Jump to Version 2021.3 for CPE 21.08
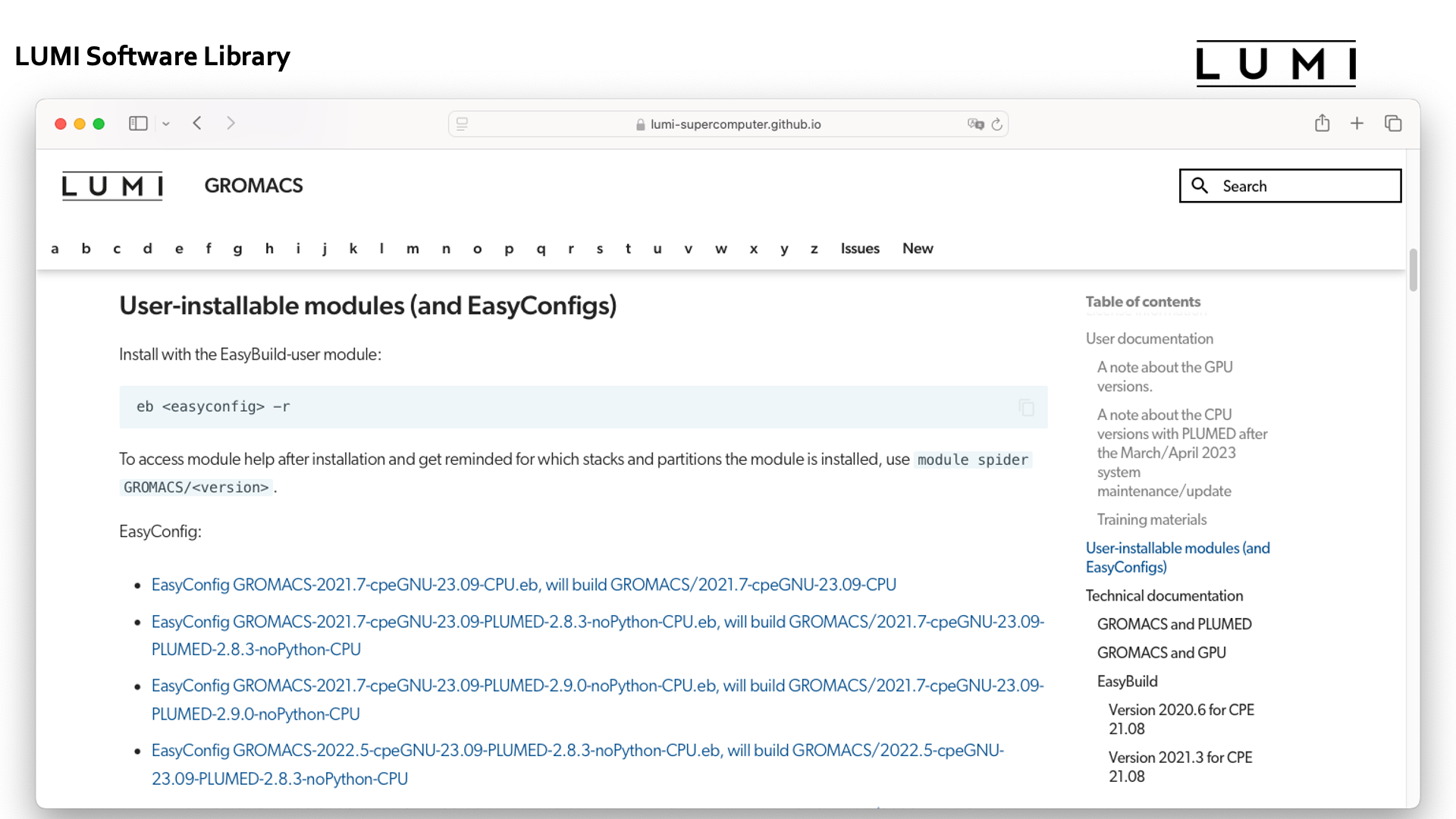This screenshot has height=819, width=1456. [1180, 767]
